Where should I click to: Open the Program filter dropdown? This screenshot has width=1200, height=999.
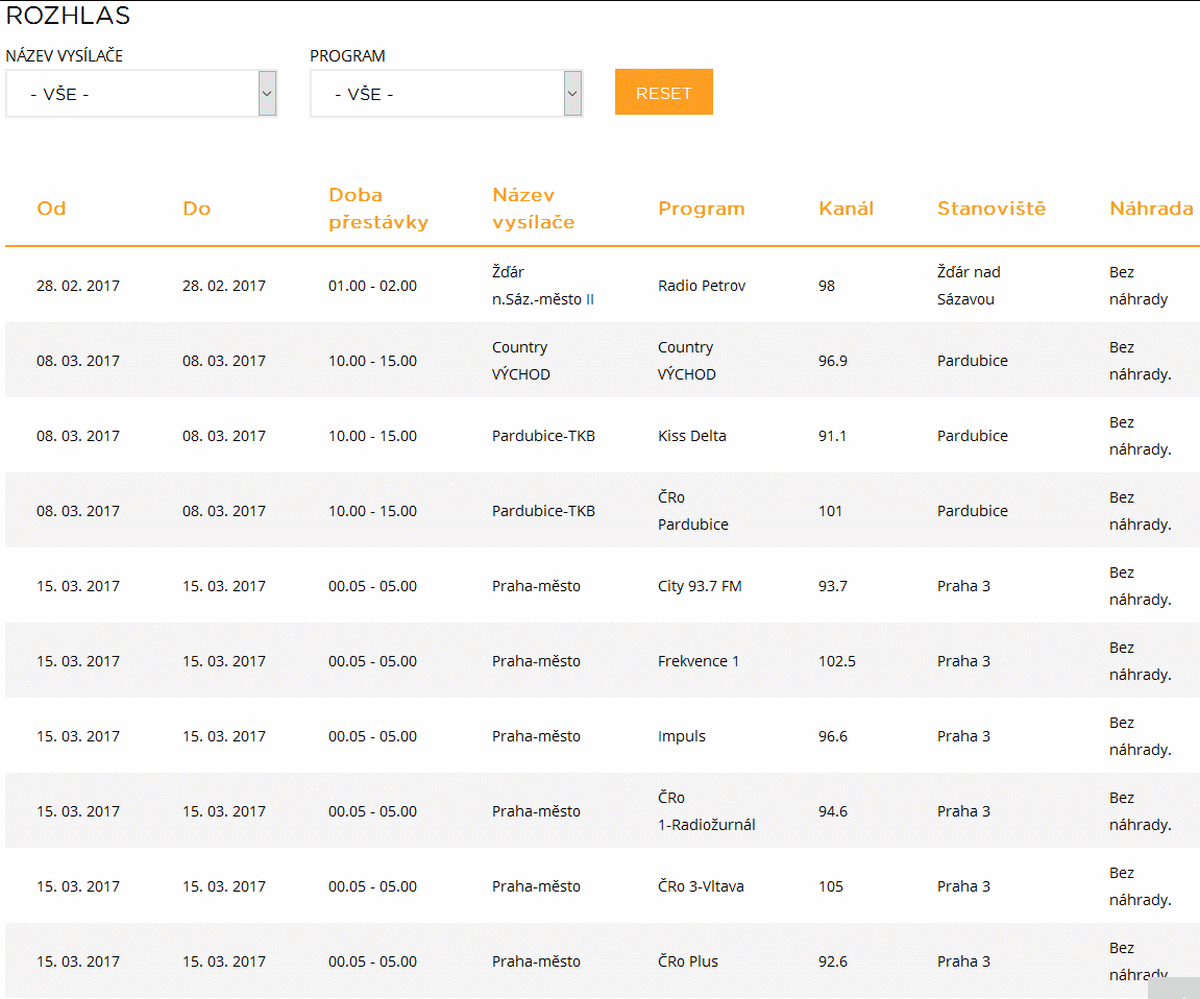tap(446, 93)
